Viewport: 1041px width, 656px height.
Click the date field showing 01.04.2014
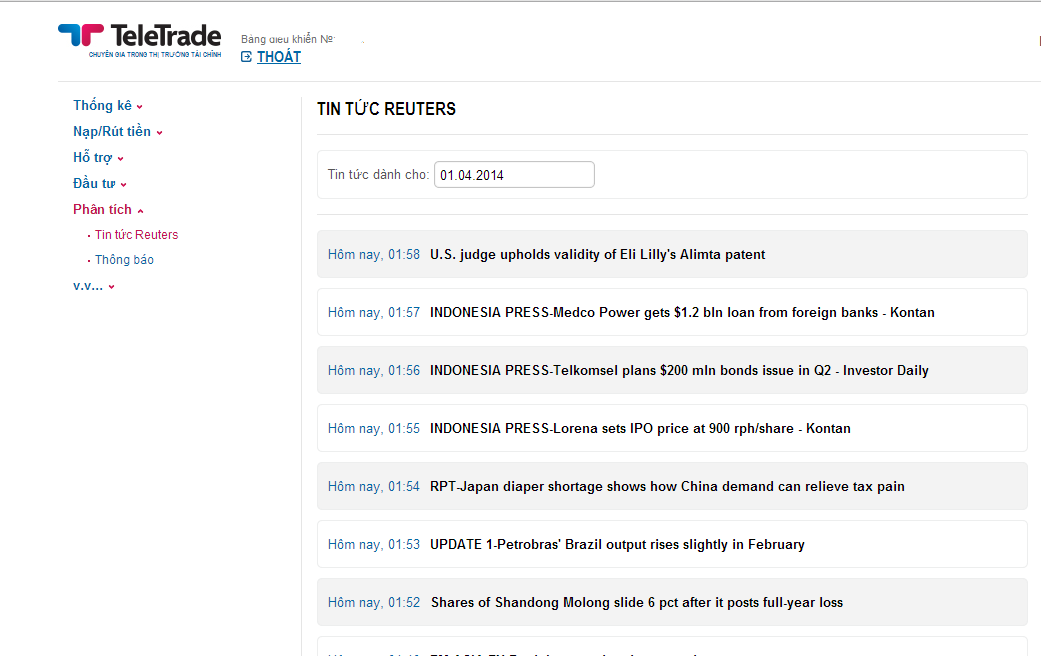514,175
